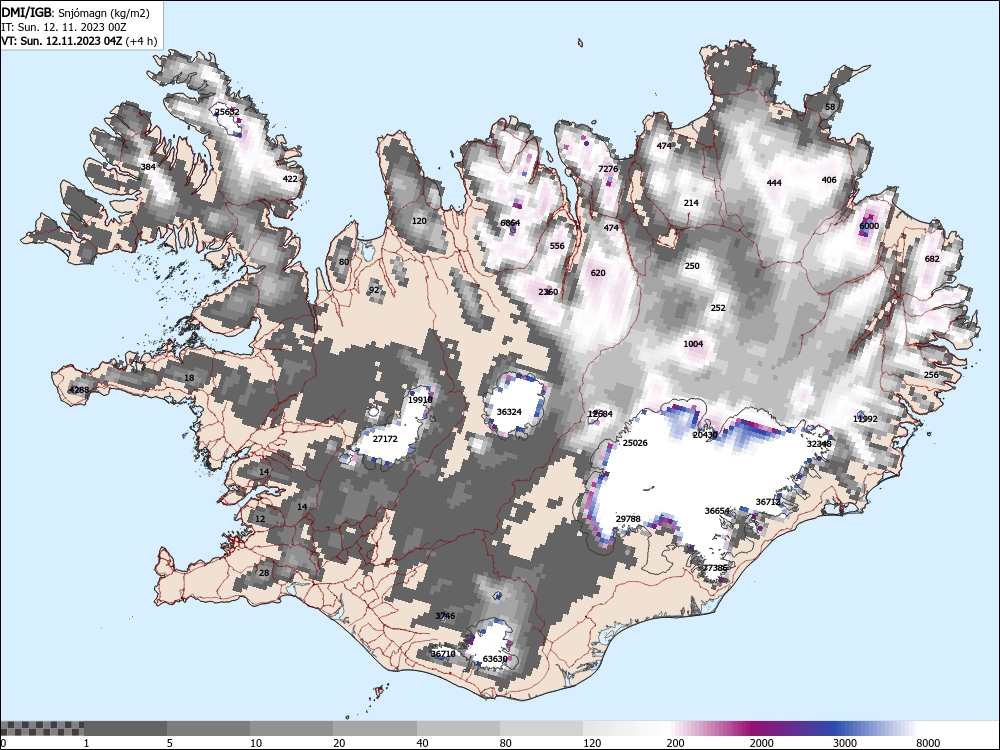
Task: Select the east coast value 682
Action: (932, 259)
